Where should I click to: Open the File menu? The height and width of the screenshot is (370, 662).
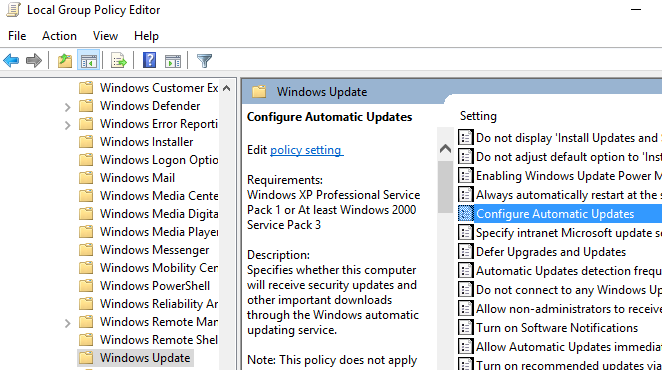click(17, 36)
